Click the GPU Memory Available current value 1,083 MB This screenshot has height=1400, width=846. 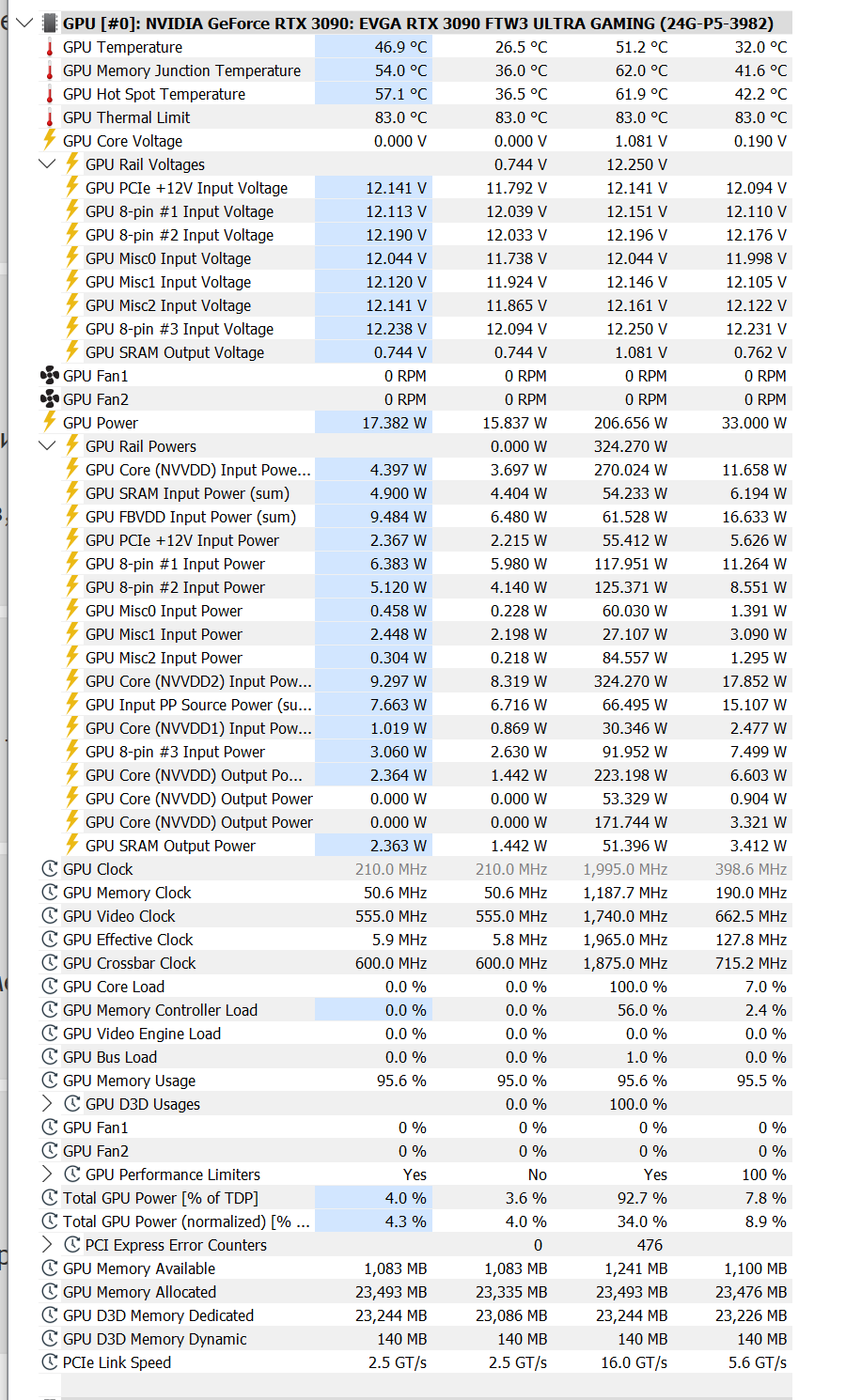point(396,1268)
